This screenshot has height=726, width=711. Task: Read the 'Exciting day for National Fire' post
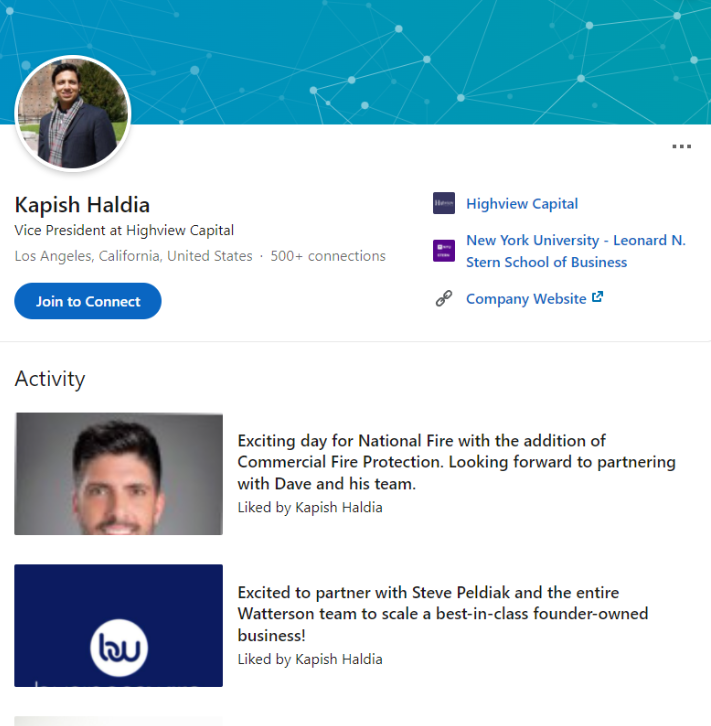click(456, 462)
